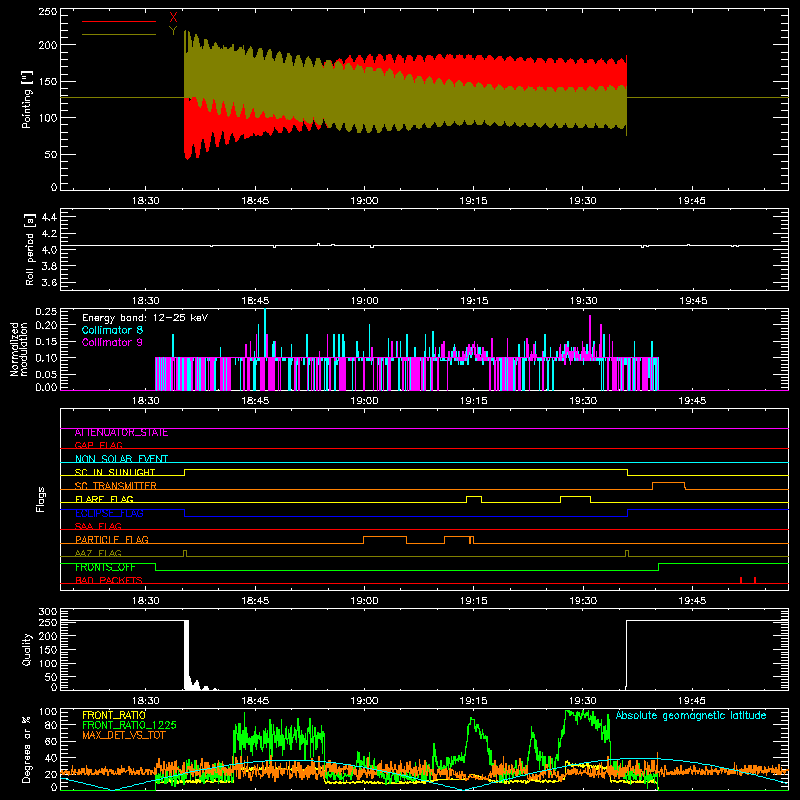The width and height of the screenshot is (800, 800).
Task: Click 19:30 tick label under modulation plot
Action: point(583,401)
